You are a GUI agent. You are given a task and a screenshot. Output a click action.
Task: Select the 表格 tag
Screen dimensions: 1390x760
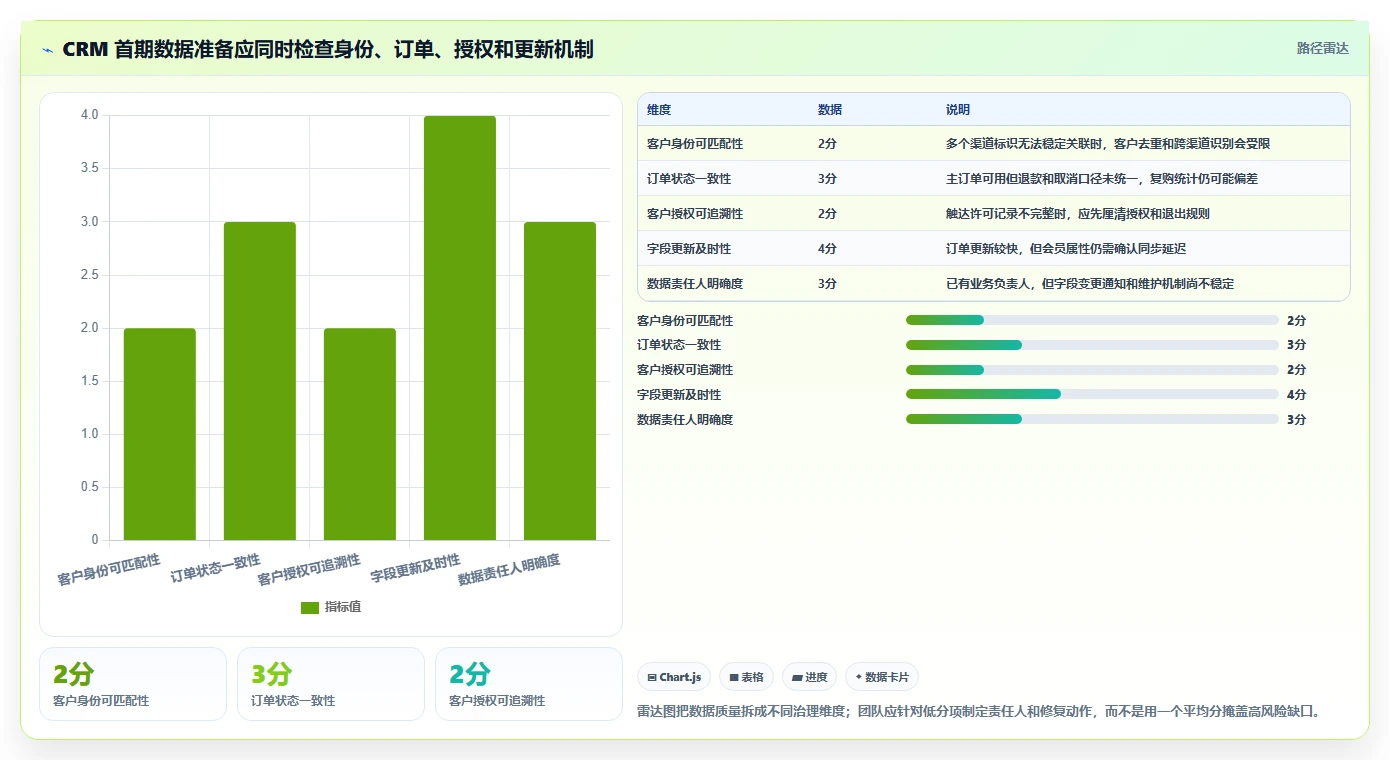(747, 677)
